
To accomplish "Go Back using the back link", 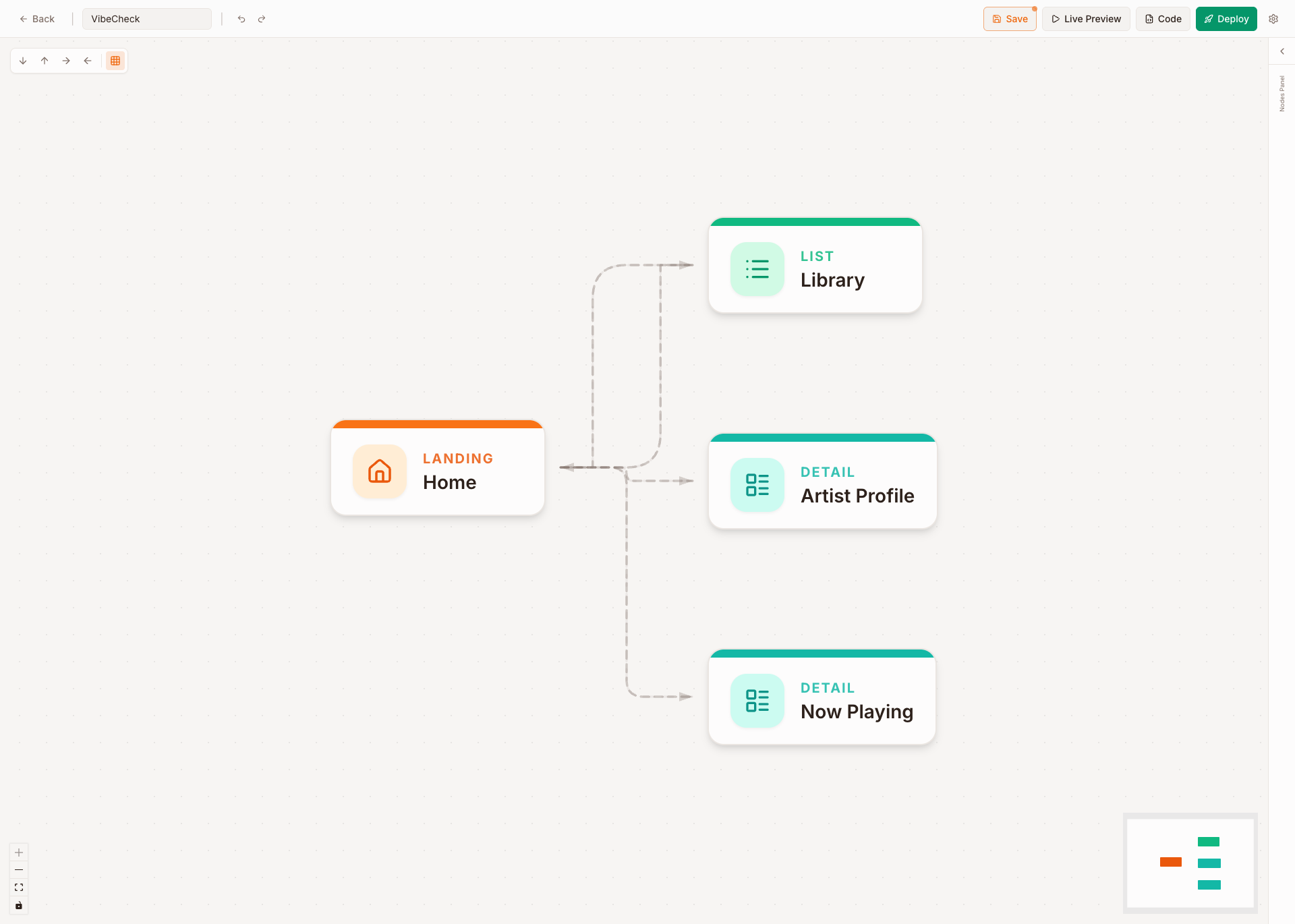I will (36, 19).
